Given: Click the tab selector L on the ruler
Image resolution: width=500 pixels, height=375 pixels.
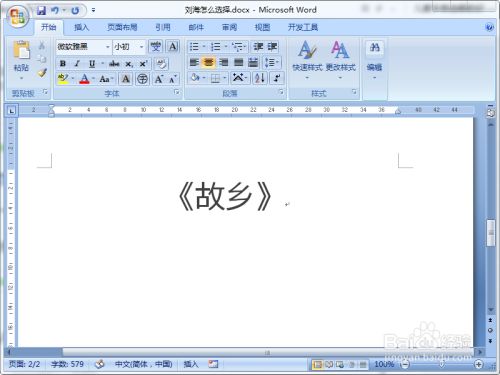Looking at the screenshot, I should (x=12, y=110).
